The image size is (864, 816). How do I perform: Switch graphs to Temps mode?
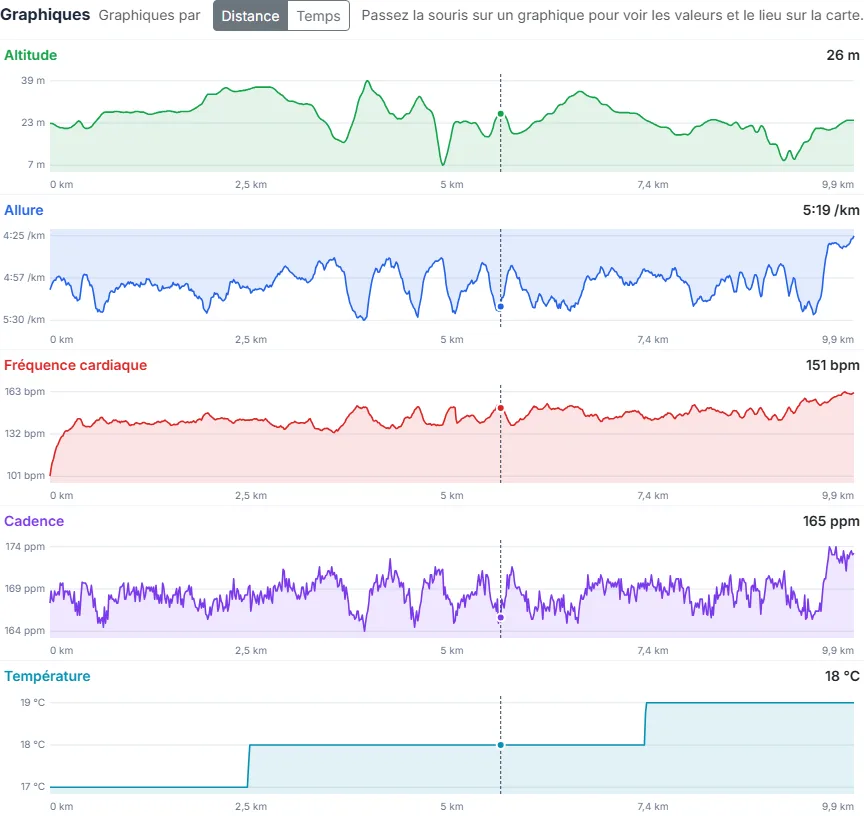point(318,15)
